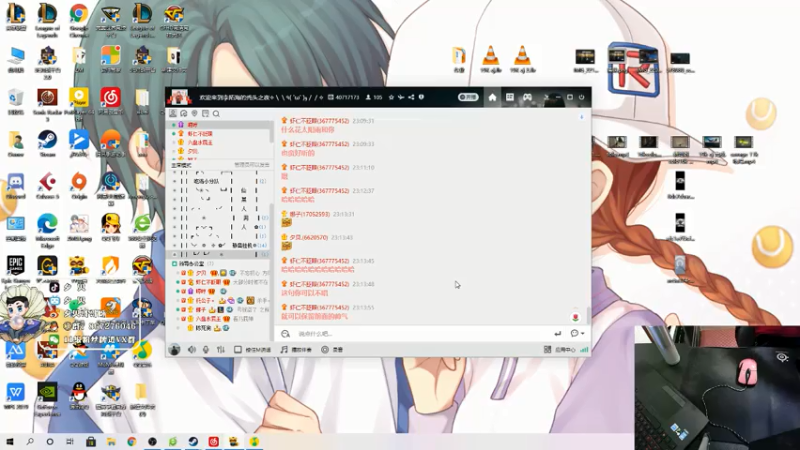Select the headset icon in left panel toolbar
The width and height of the screenshot is (800, 450).
tap(184, 114)
